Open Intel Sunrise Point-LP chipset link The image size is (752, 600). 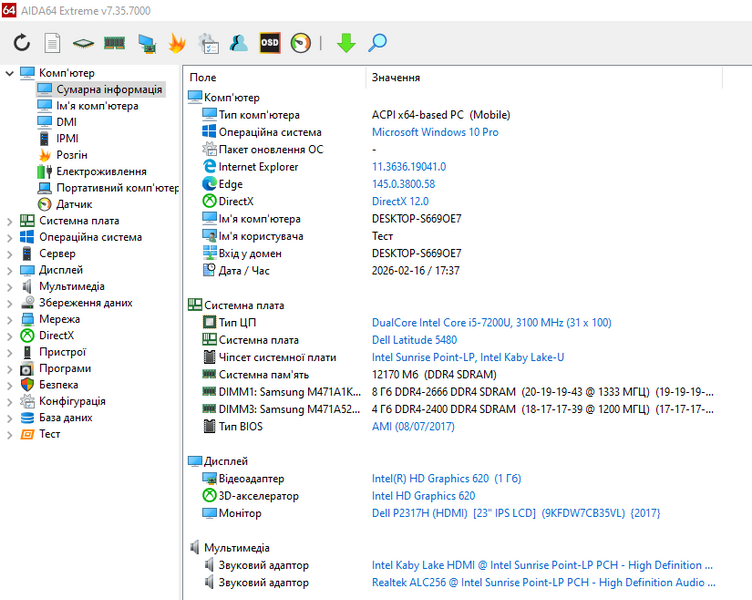[468, 357]
